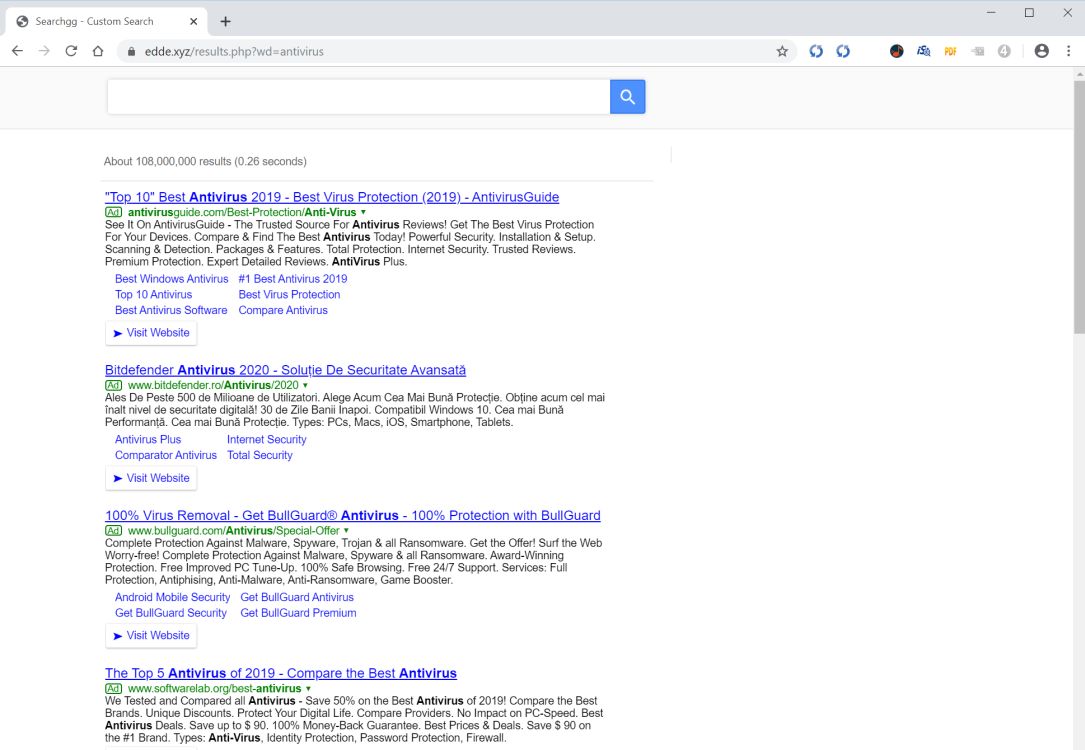
Task: Open the Chrome profile avatar
Action: pyautogui.click(x=1041, y=51)
